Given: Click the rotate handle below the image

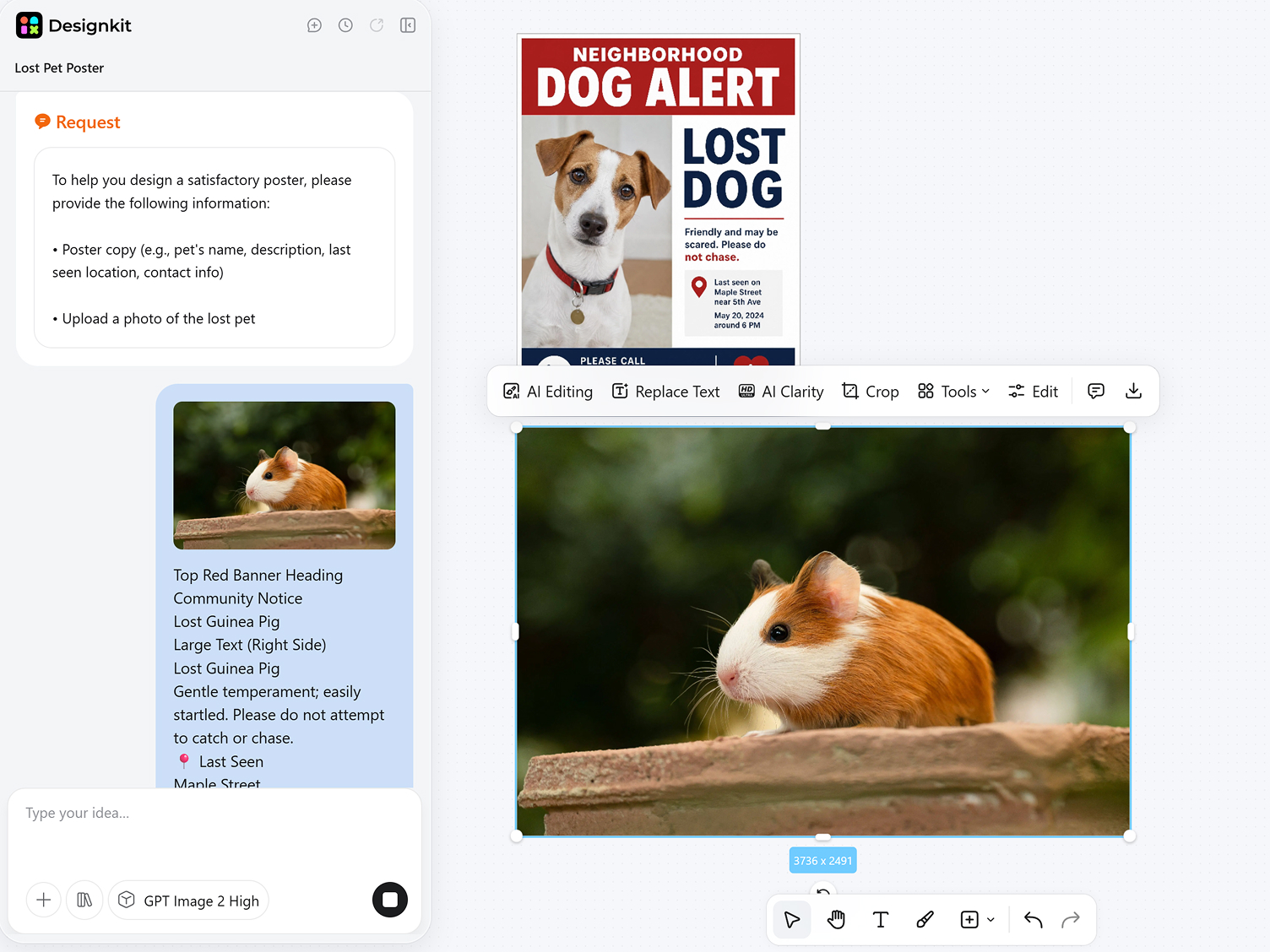Looking at the screenshot, I should [x=823, y=890].
